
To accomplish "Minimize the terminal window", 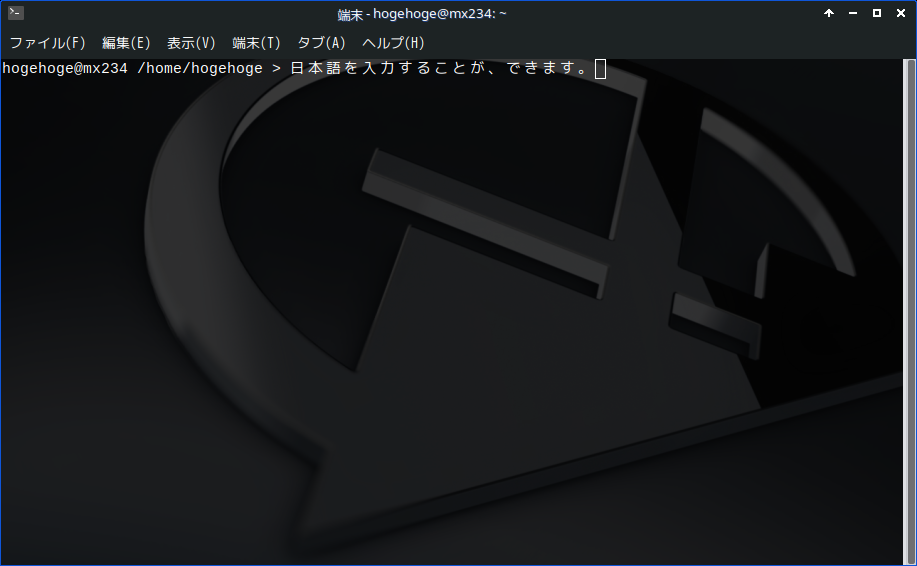I will click(x=853, y=13).
